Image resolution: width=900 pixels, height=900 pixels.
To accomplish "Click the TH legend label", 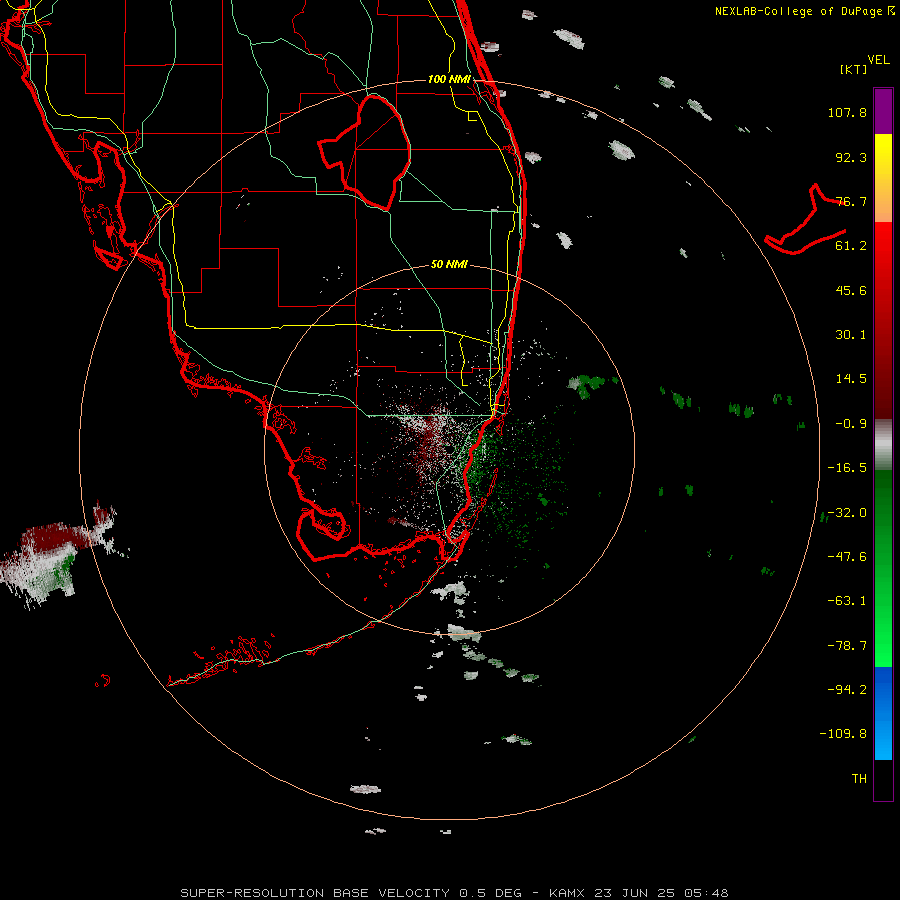I will (x=859, y=779).
